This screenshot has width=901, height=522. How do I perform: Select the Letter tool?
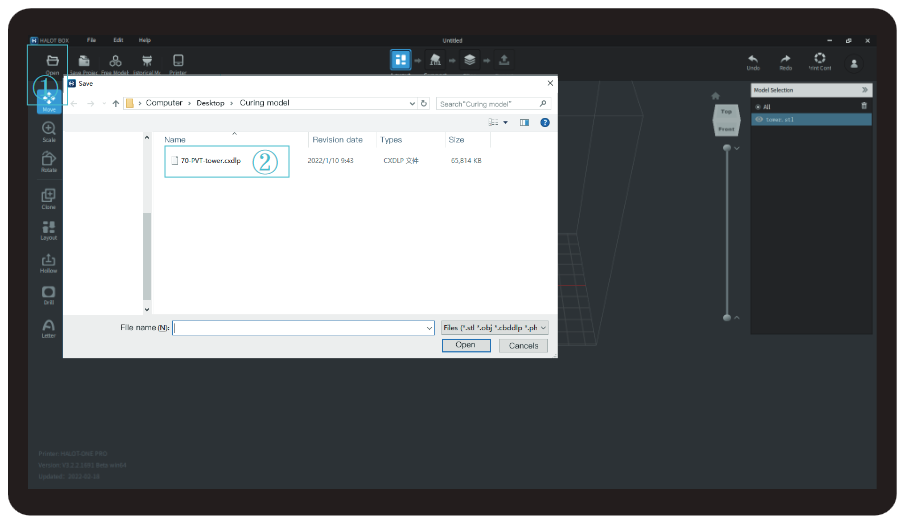tap(49, 326)
